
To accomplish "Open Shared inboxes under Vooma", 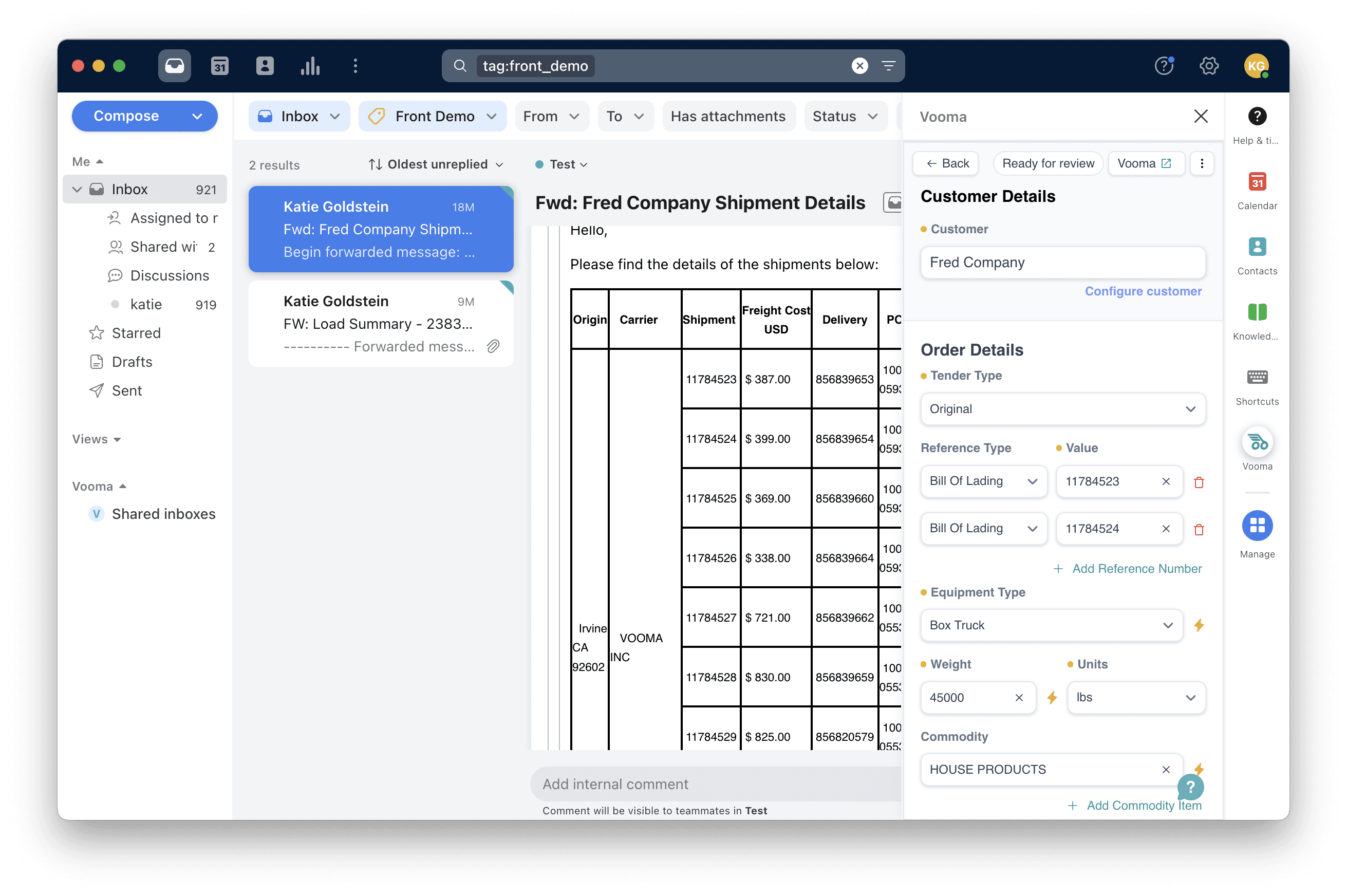I will pos(153,514).
